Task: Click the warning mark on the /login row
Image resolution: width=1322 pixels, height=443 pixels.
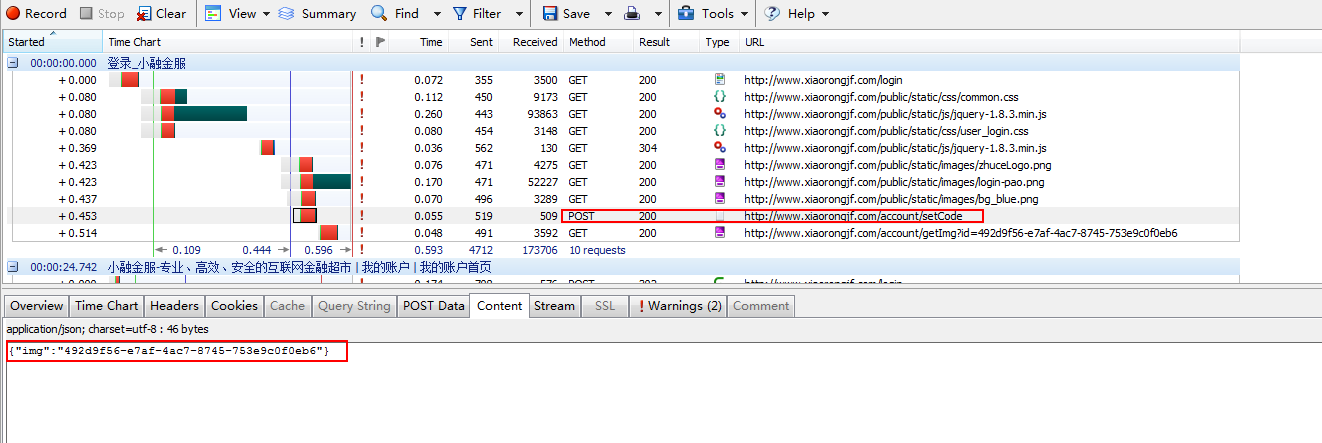Action: point(361,80)
